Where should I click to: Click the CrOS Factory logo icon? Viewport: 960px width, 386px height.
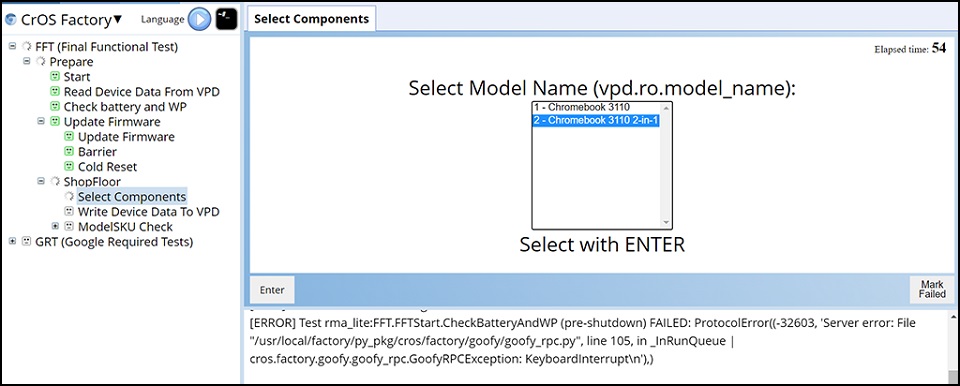pos(10,20)
